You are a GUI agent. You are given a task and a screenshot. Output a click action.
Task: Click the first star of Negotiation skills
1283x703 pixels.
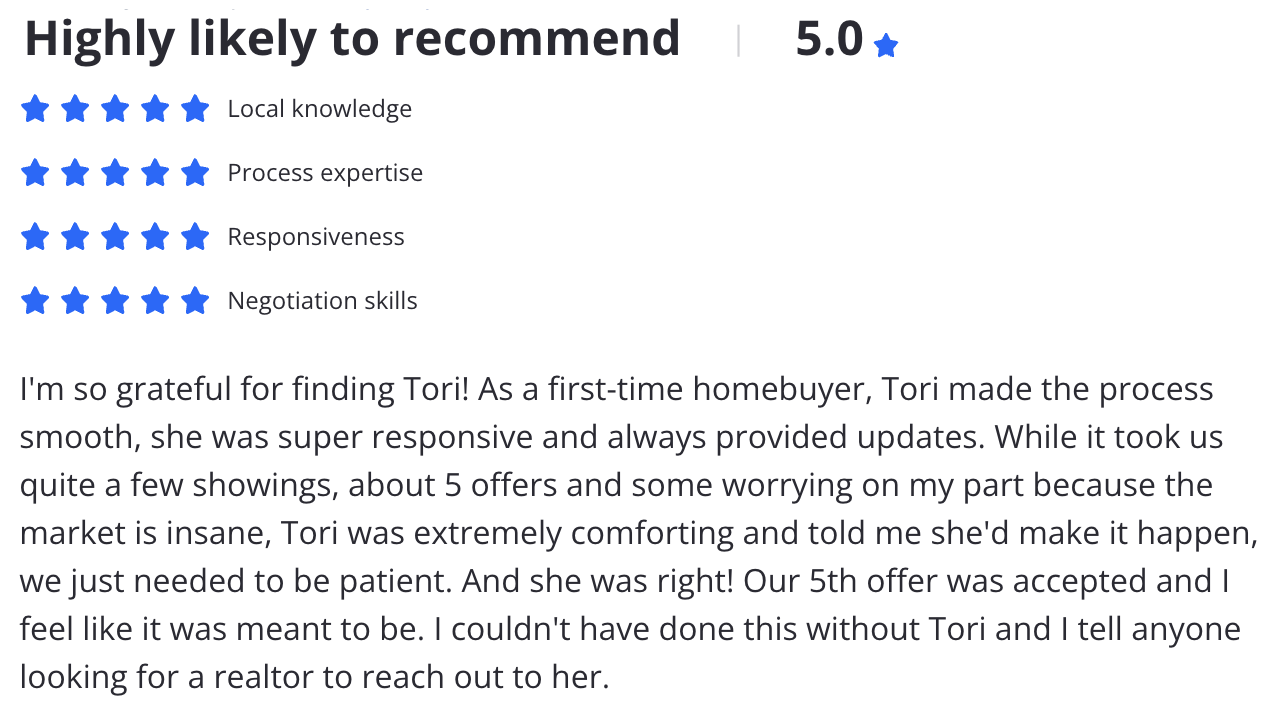(x=35, y=300)
